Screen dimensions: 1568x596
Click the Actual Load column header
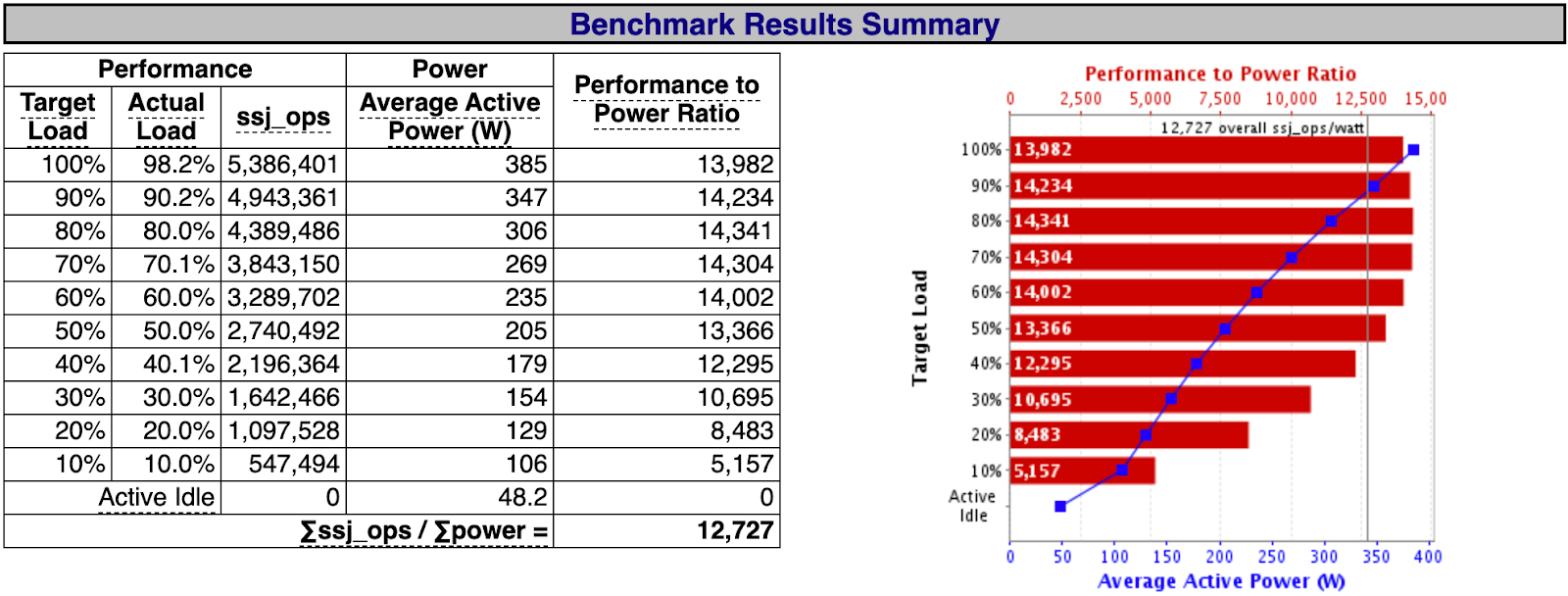coord(167,117)
